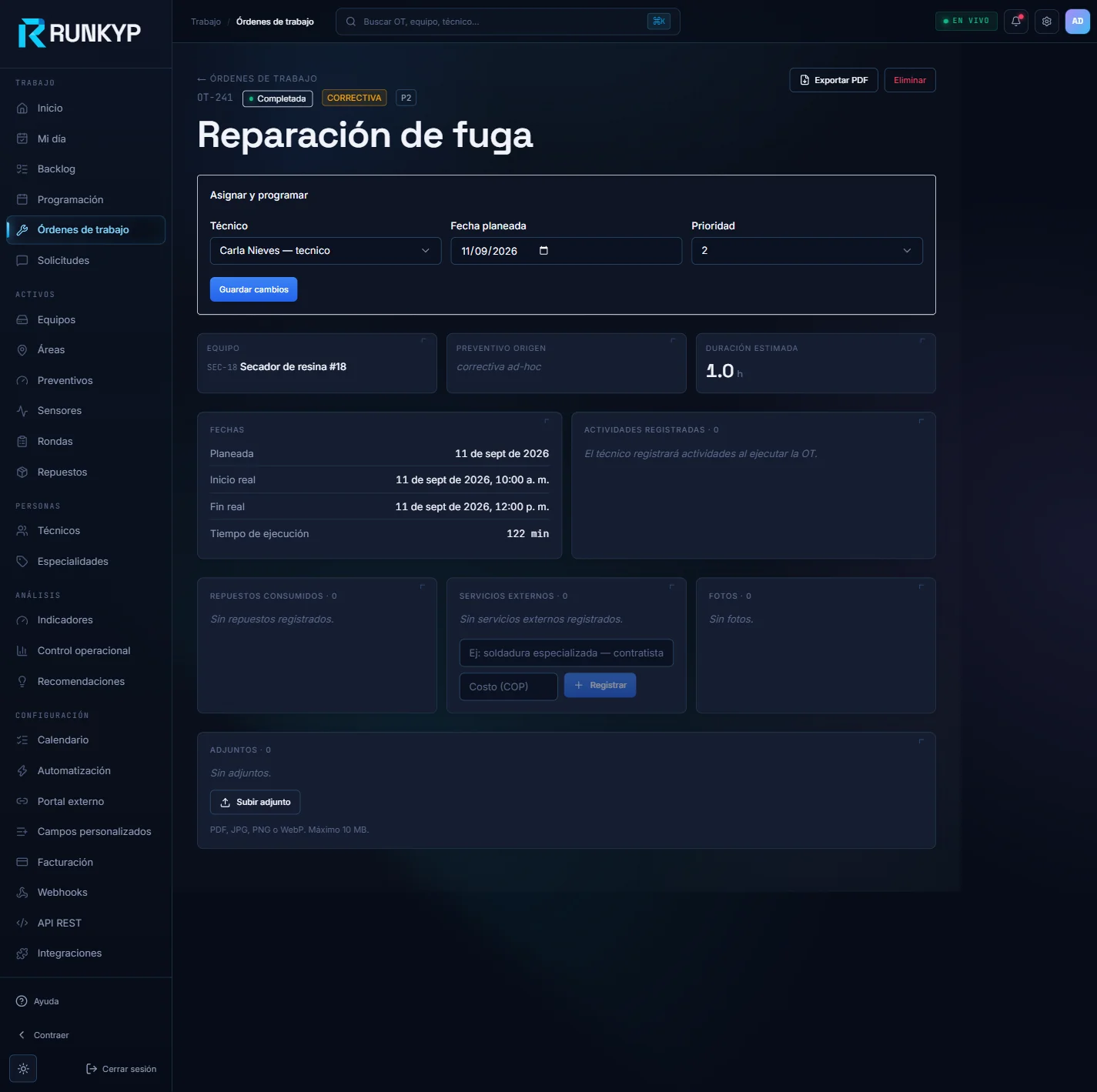Click Guardar cambios button
Image resolution: width=1097 pixels, height=1092 pixels.
click(x=253, y=289)
